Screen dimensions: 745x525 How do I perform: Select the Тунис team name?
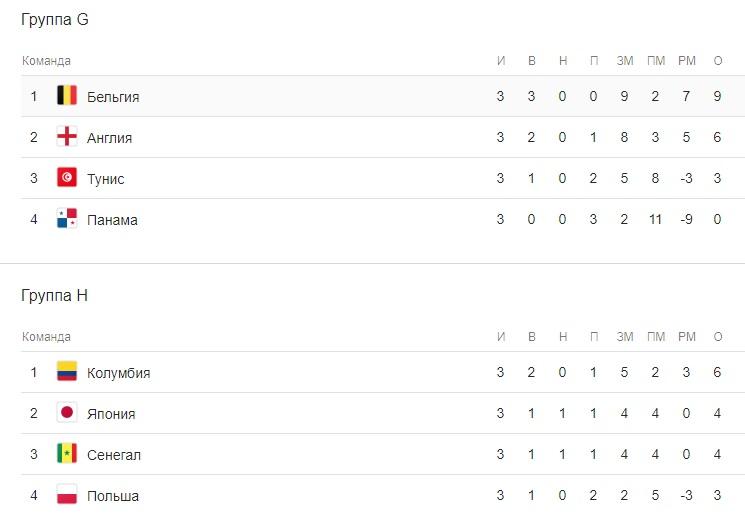106,179
